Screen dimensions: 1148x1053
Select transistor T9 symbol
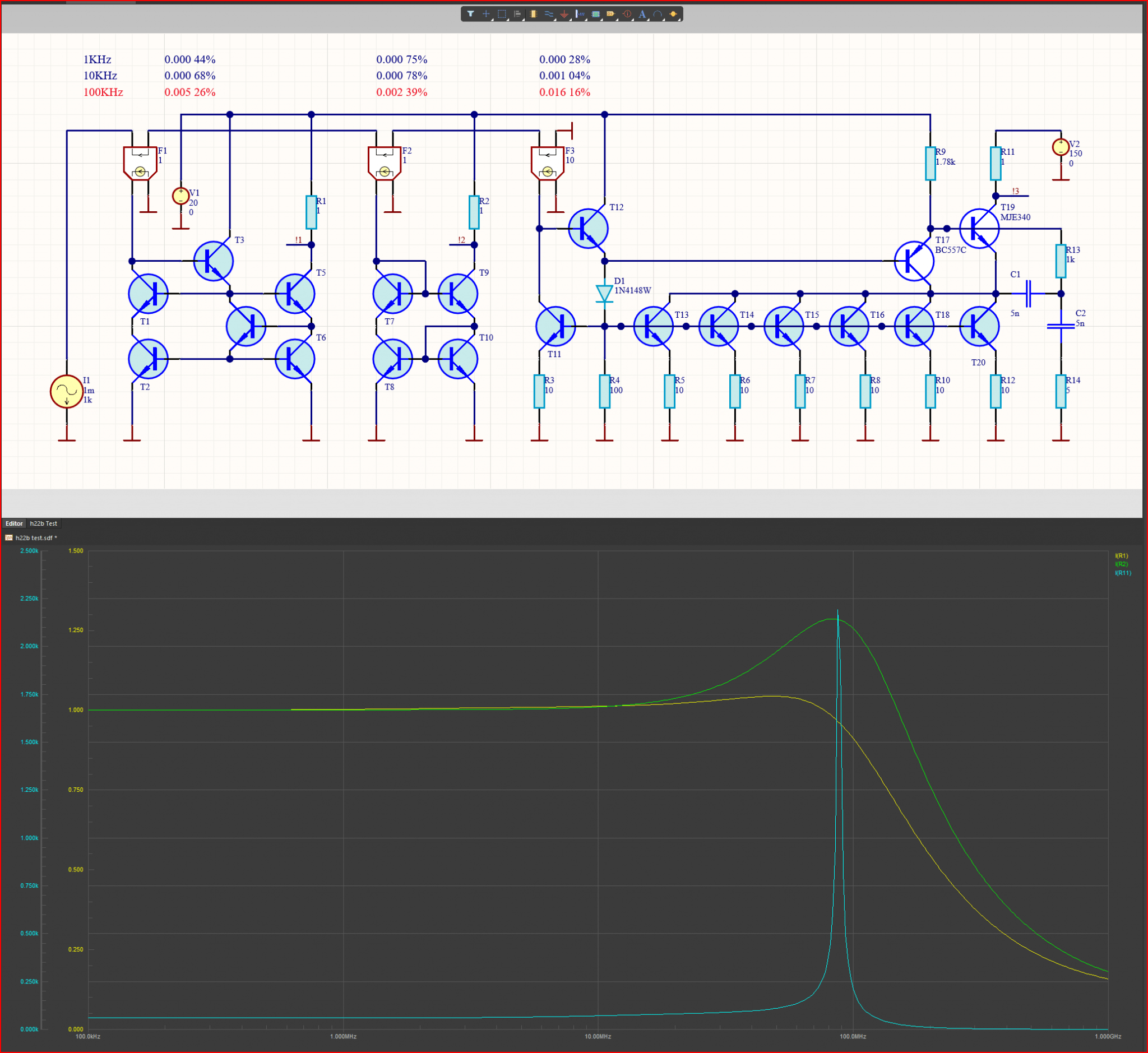pos(458,294)
